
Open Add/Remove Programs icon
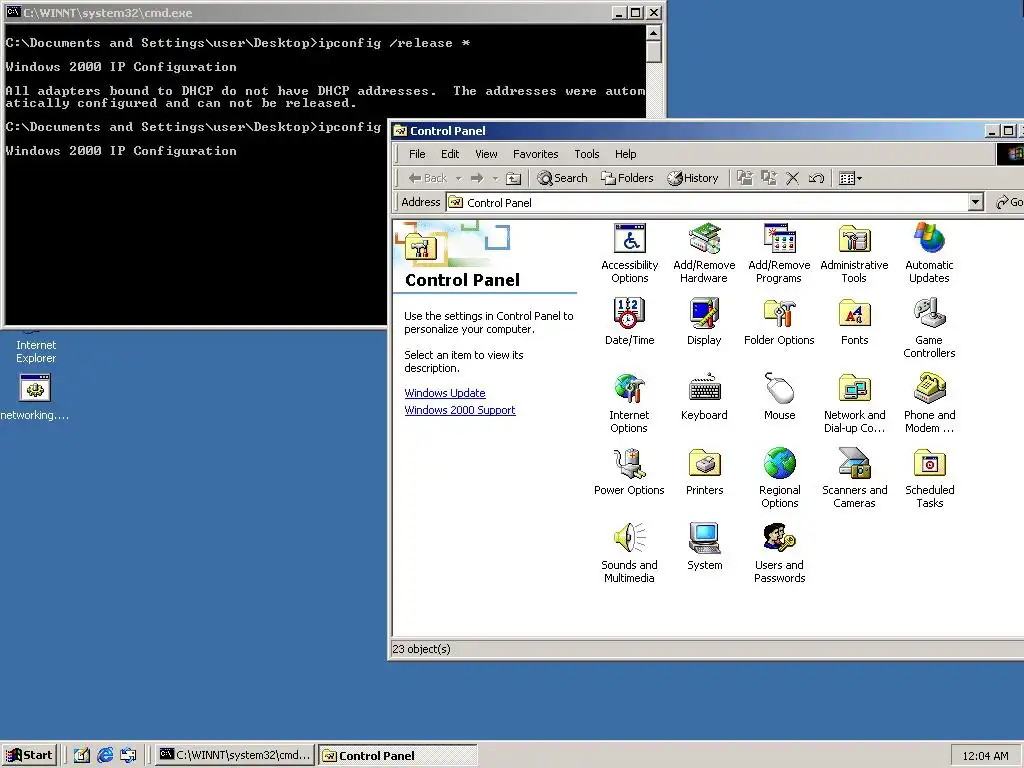tap(779, 253)
